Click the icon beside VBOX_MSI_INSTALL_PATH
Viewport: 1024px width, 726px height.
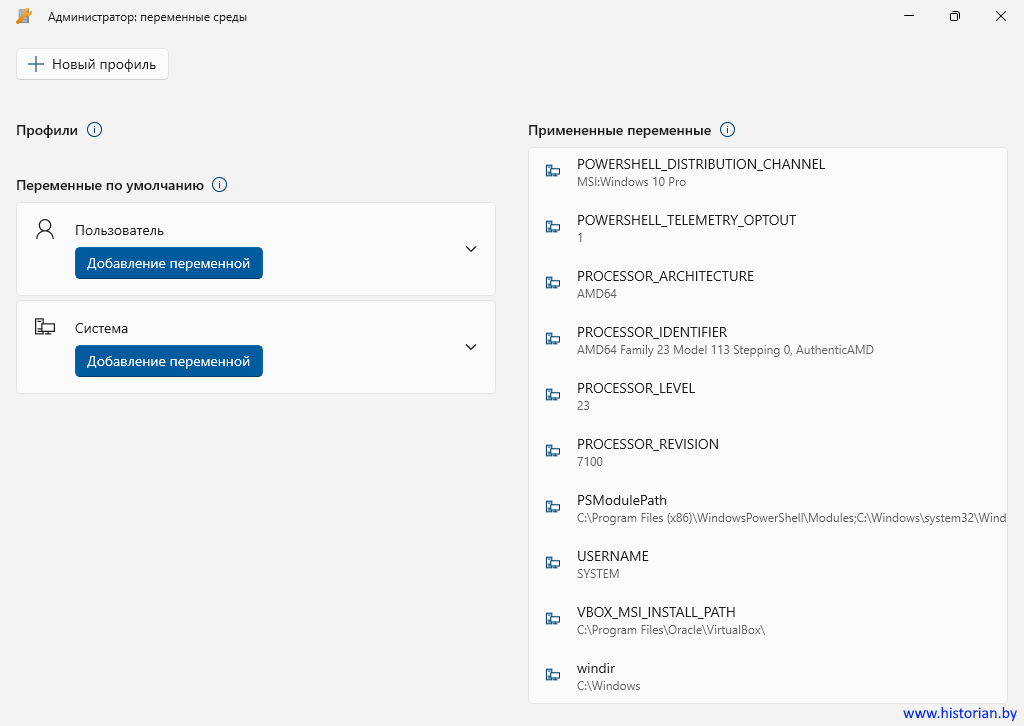552,619
